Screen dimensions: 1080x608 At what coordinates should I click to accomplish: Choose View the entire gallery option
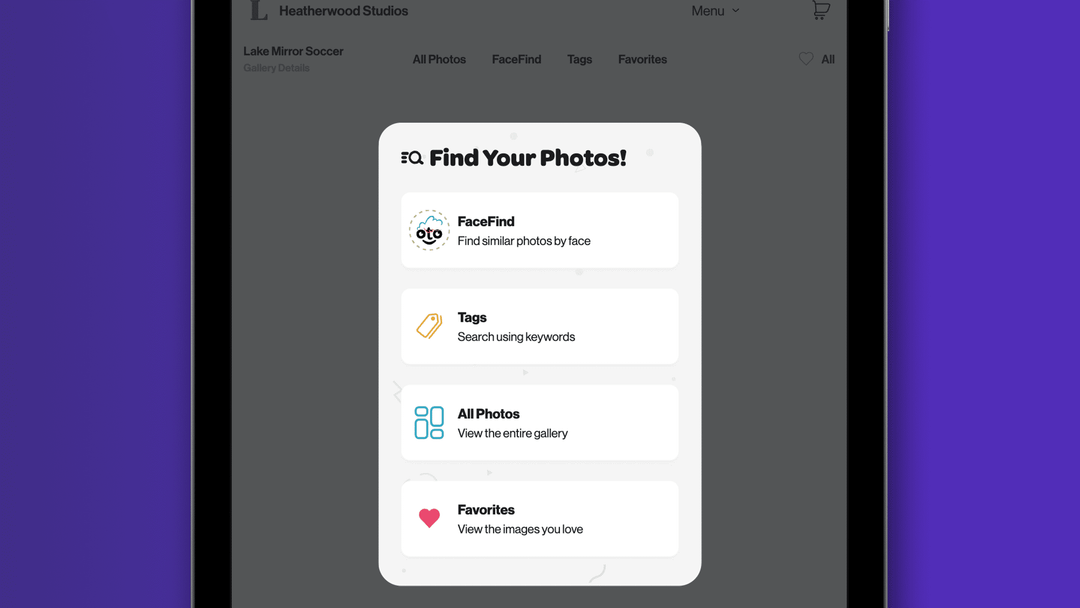539,422
